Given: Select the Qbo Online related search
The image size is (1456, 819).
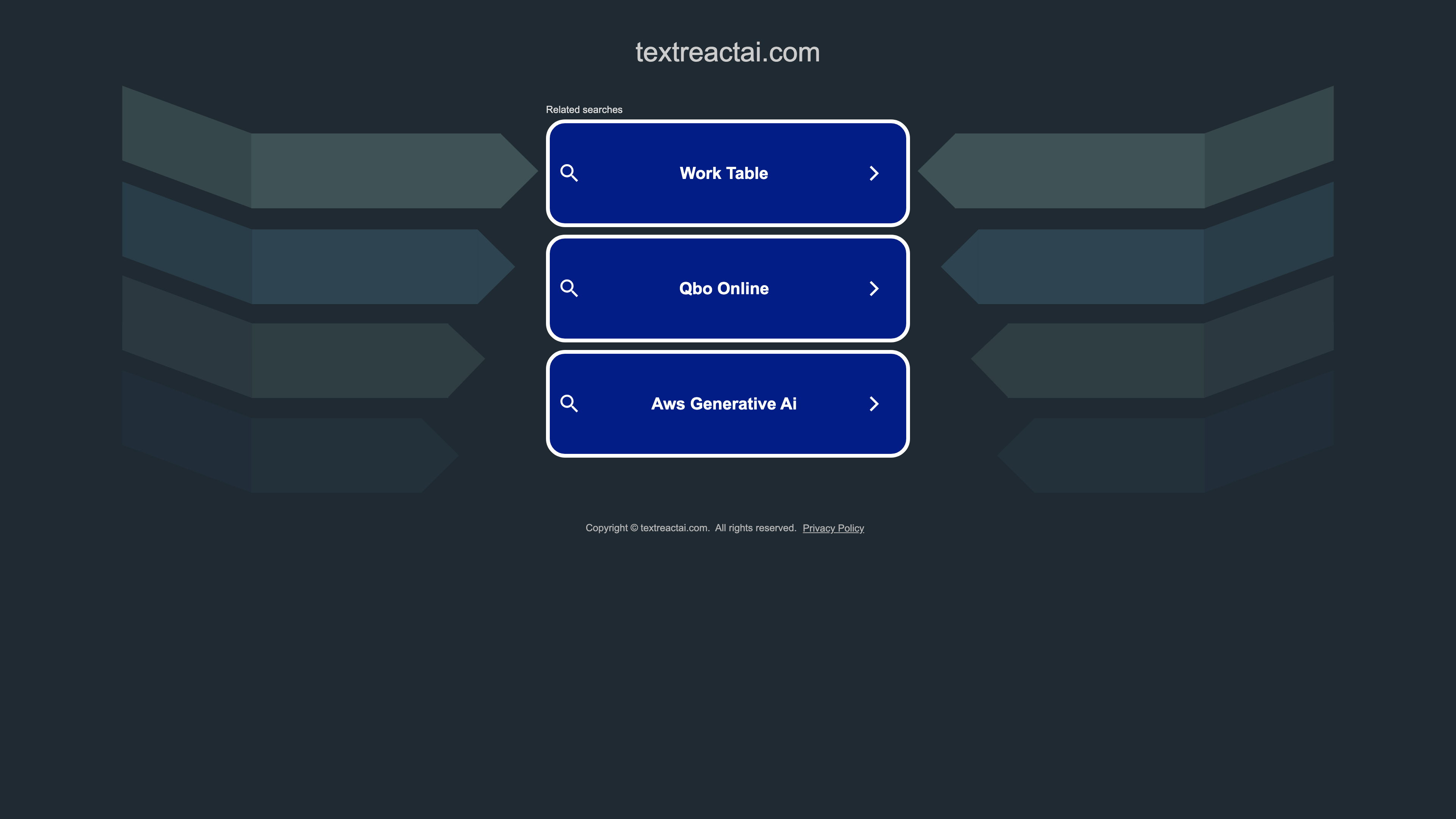Looking at the screenshot, I should click(x=728, y=288).
